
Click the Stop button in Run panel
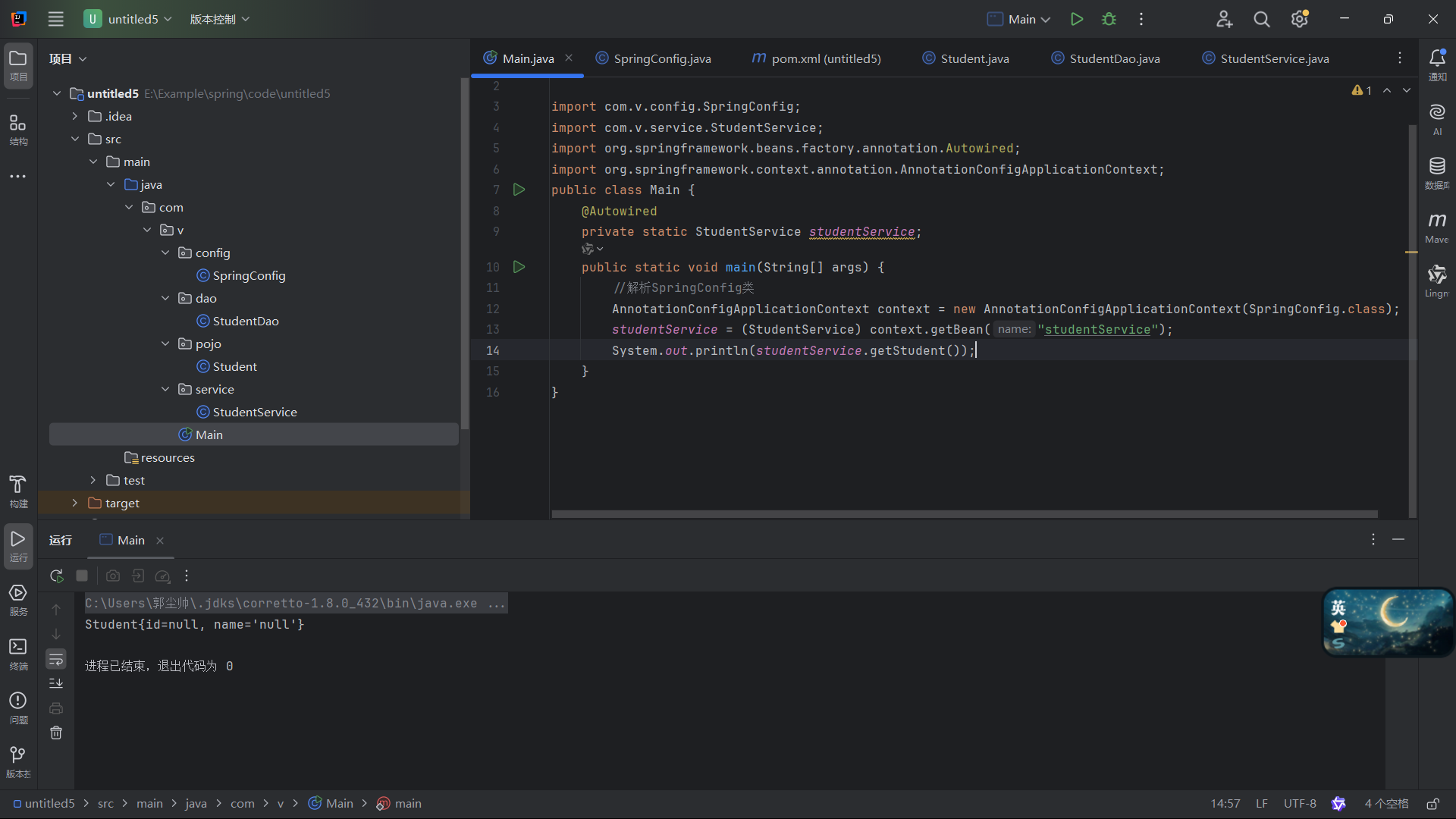(82, 576)
